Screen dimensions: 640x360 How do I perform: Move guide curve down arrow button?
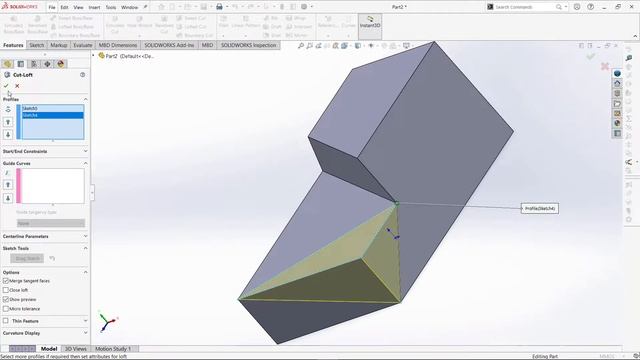click(x=8, y=198)
